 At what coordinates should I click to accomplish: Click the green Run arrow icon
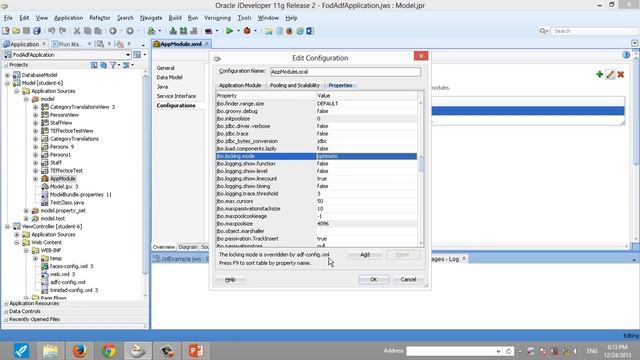pos(229,31)
